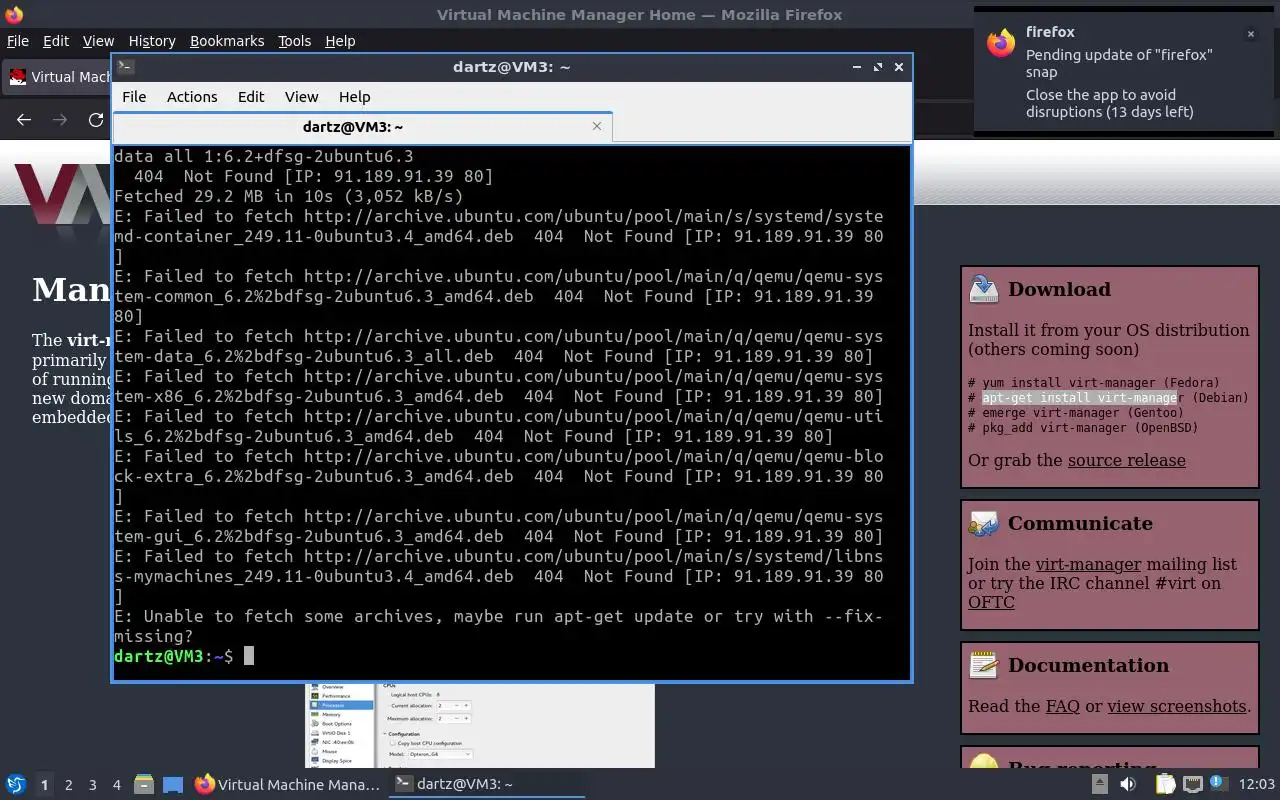The width and height of the screenshot is (1280, 800).
Task: Click the pkg_add virt-manager OpenBSD line
Action: [1083, 428]
